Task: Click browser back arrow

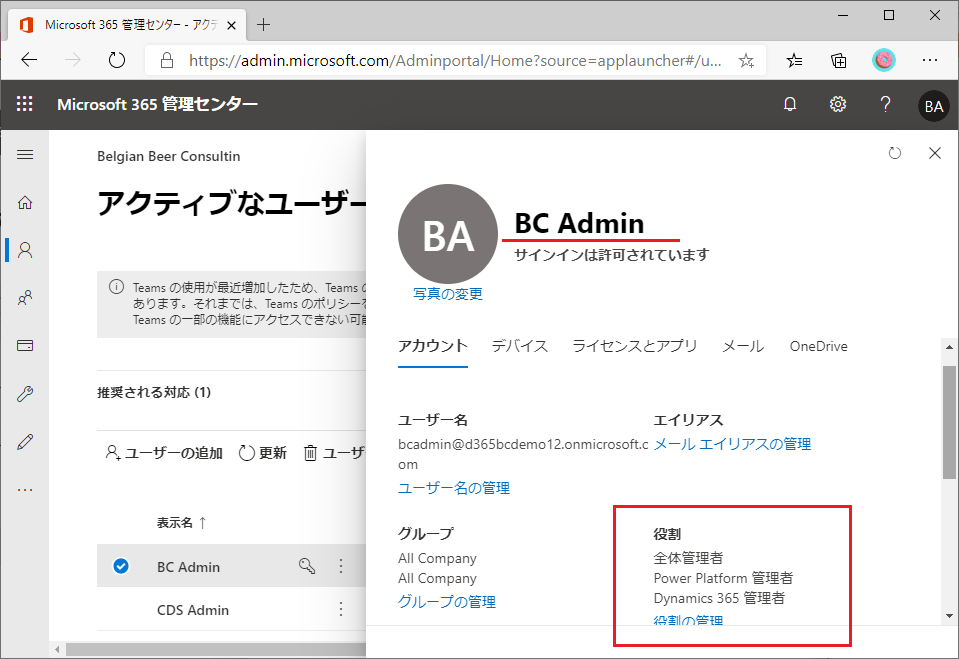Action: click(x=29, y=60)
